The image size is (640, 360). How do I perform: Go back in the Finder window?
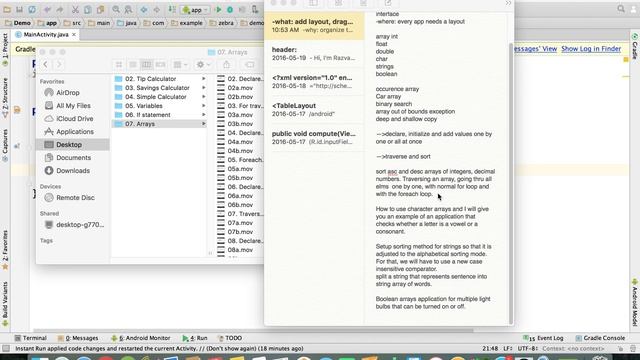tap(46, 64)
